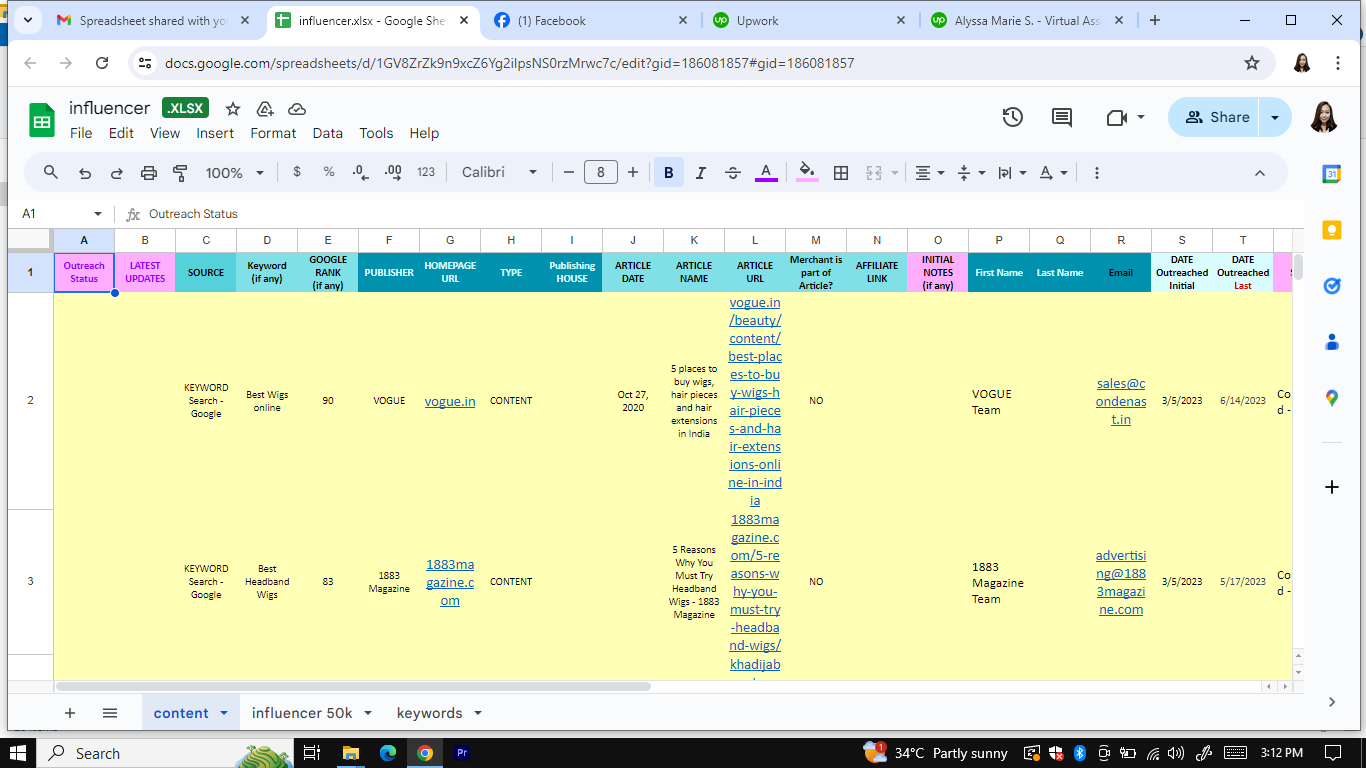Viewport: 1366px width, 768px height.
Task: Open the fill color picker
Action: pyautogui.click(x=807, y=173)
